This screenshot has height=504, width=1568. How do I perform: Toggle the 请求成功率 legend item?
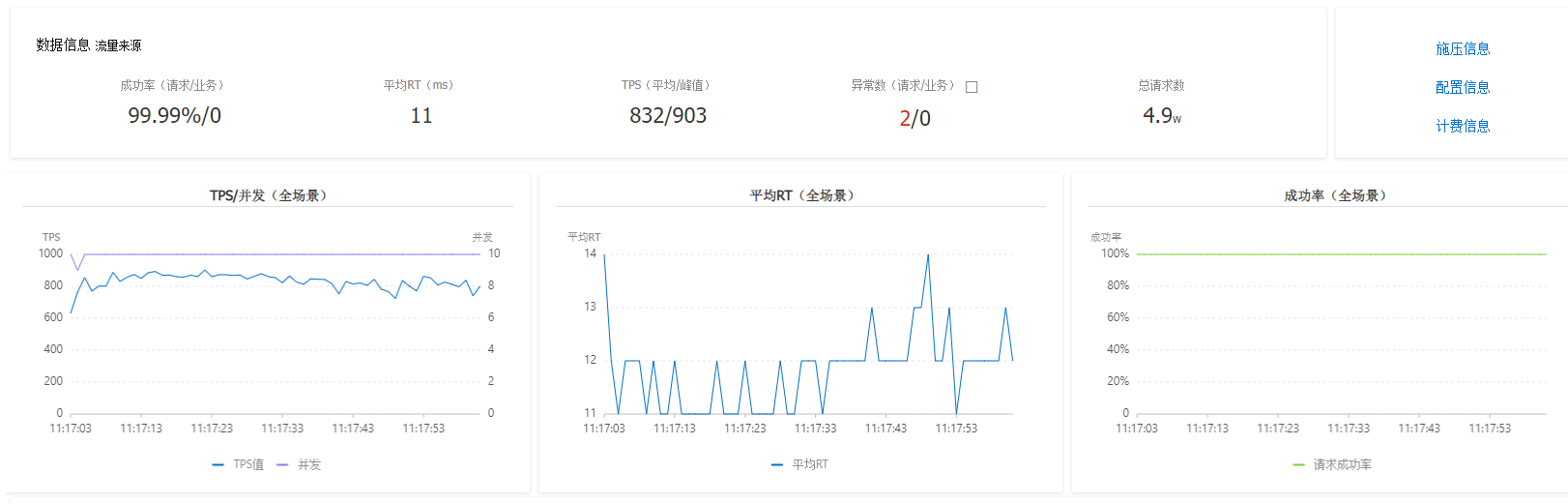[x=1332, y=464]
